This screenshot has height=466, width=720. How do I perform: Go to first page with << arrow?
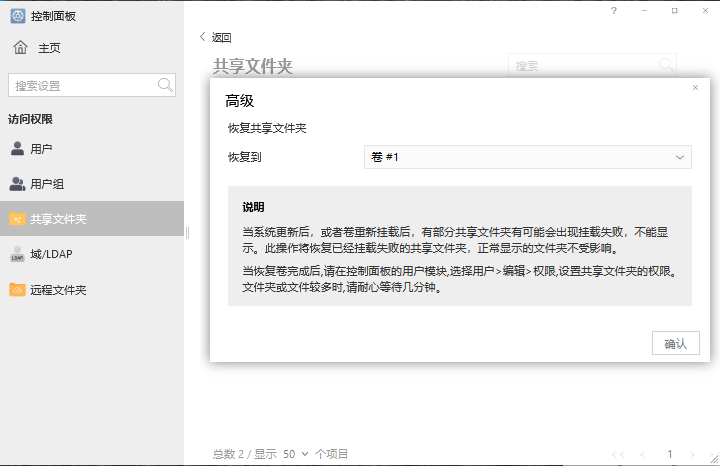coord(618,455)
